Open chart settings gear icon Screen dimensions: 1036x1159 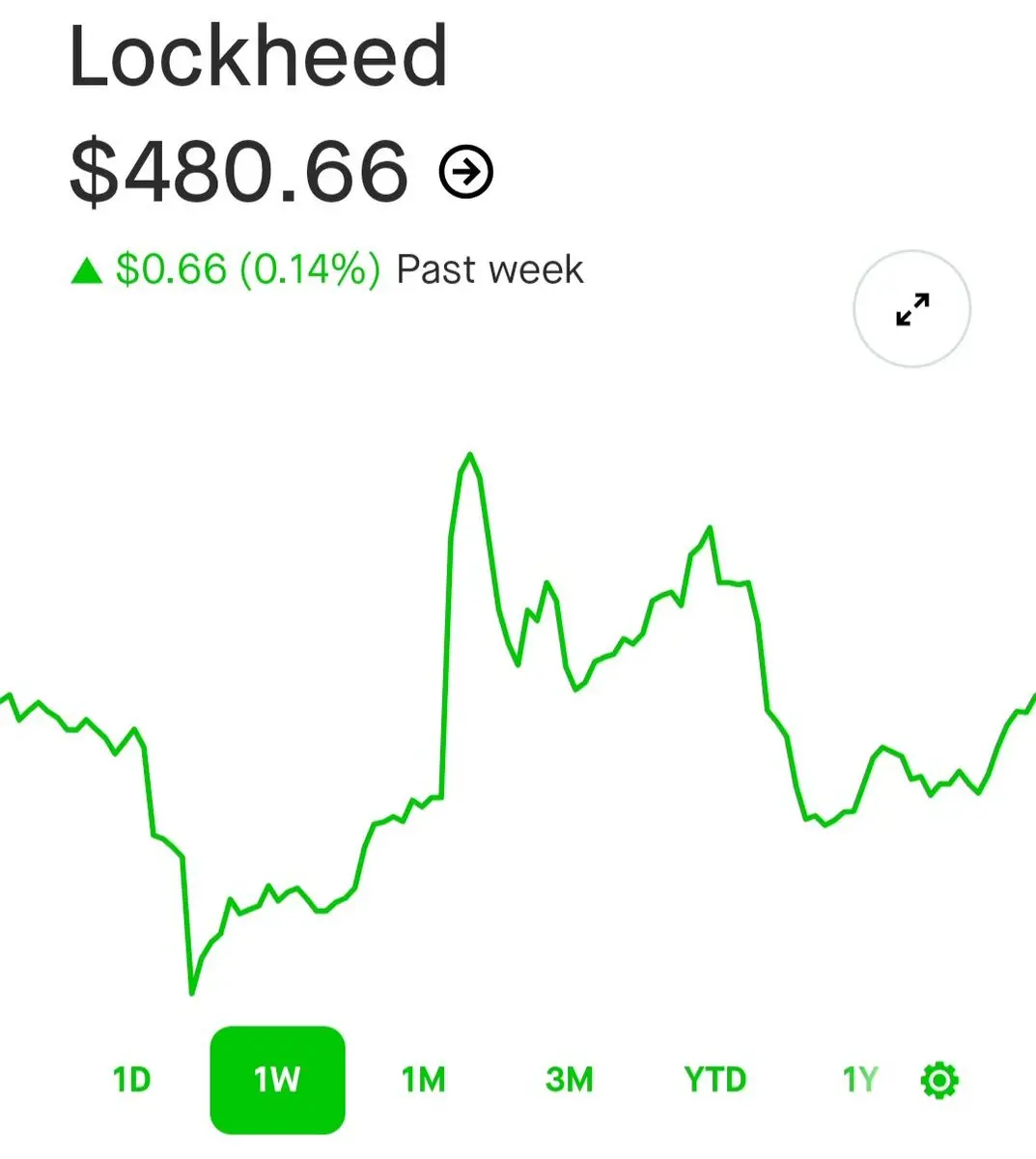click(x=939, y=1080)
